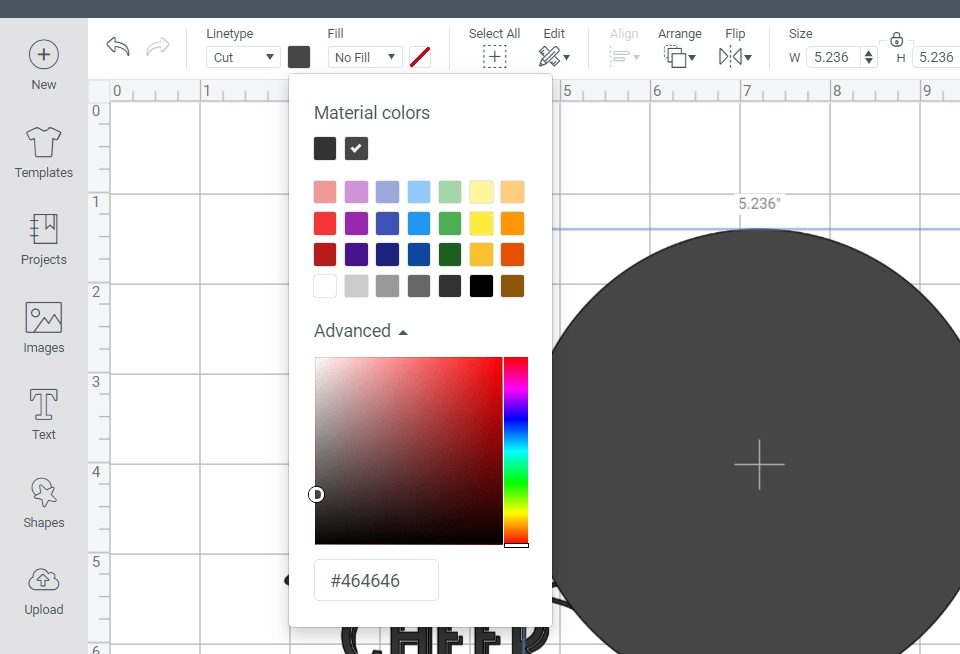960x654 pixels.
Task: Pick the black color swatch
Action: coord(481,286)
